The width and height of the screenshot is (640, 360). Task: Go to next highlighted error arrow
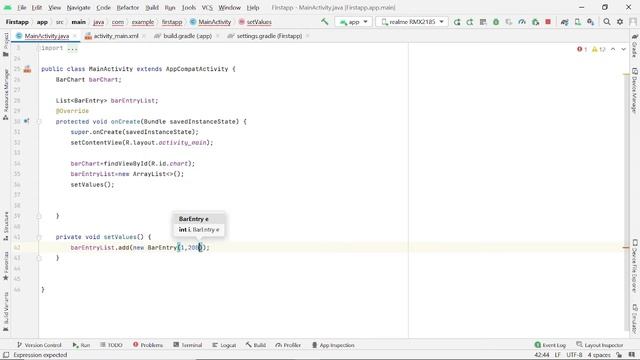coord(623,49)
